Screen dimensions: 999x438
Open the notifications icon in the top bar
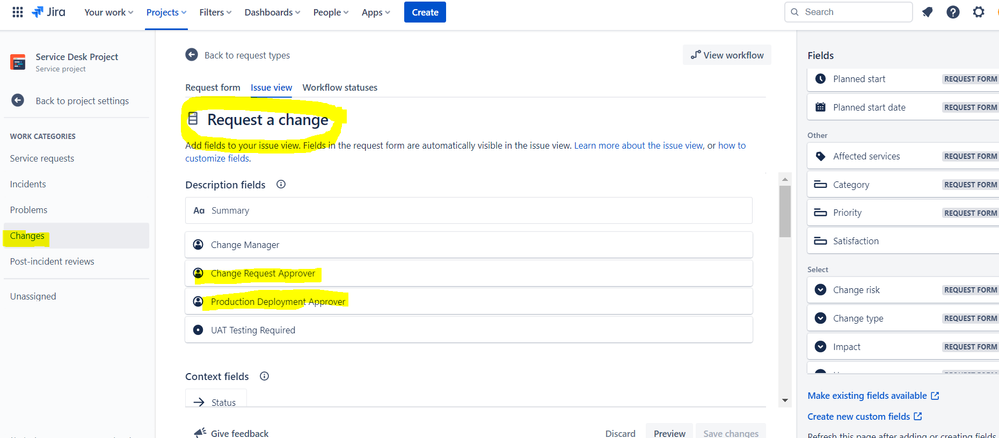point(927,12)
